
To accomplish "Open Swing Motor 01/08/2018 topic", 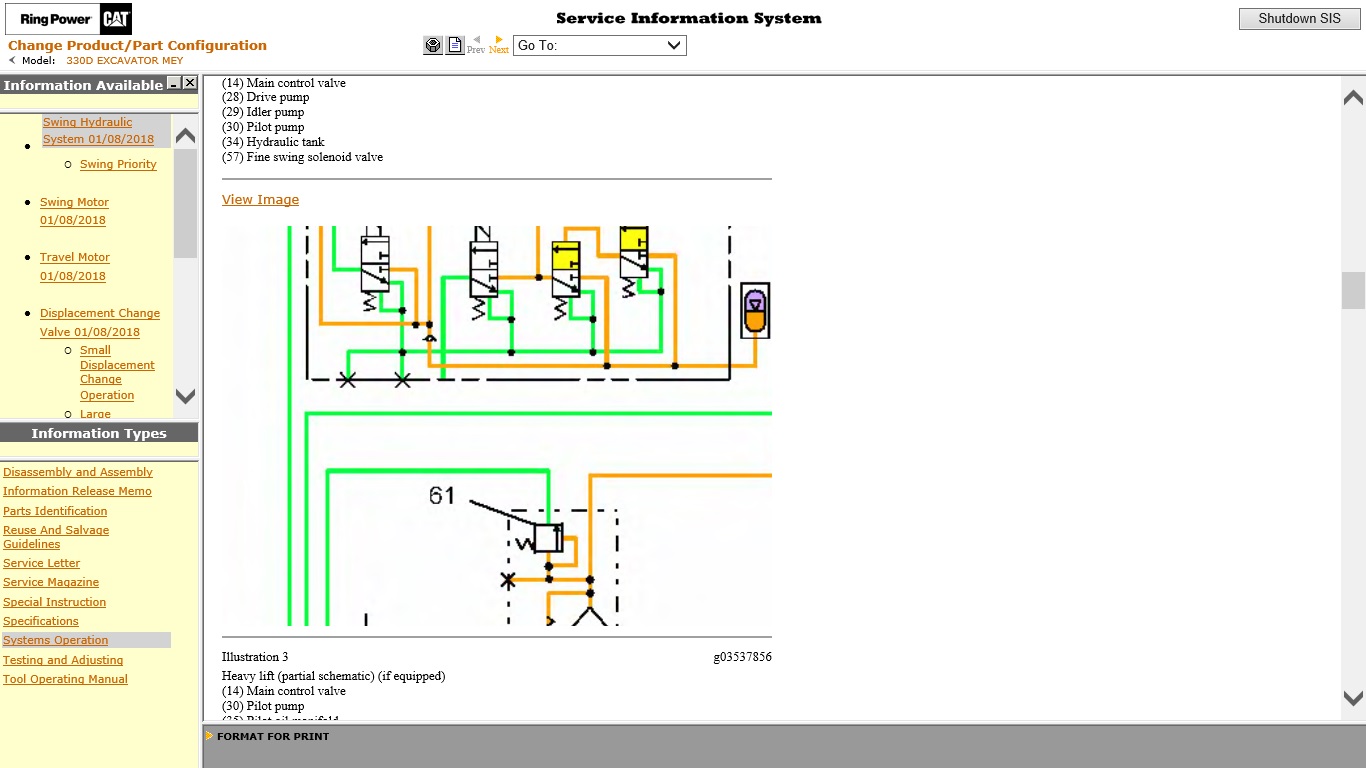I will pos(74,211).
